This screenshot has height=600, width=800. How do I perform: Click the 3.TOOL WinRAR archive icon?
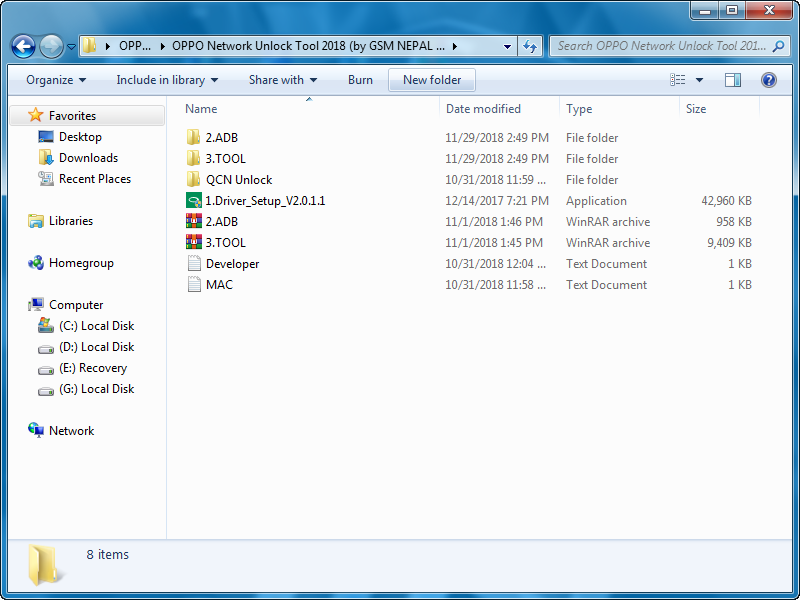tap(194, 242)
